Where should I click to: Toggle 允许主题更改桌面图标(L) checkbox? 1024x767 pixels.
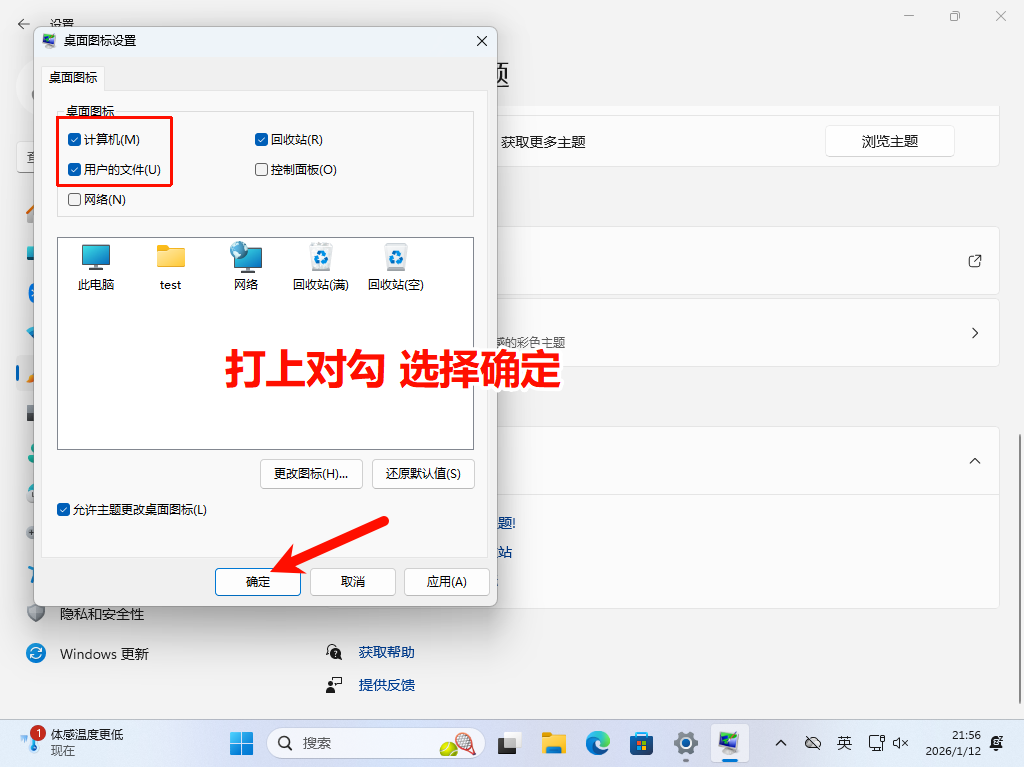pos(64,510)
